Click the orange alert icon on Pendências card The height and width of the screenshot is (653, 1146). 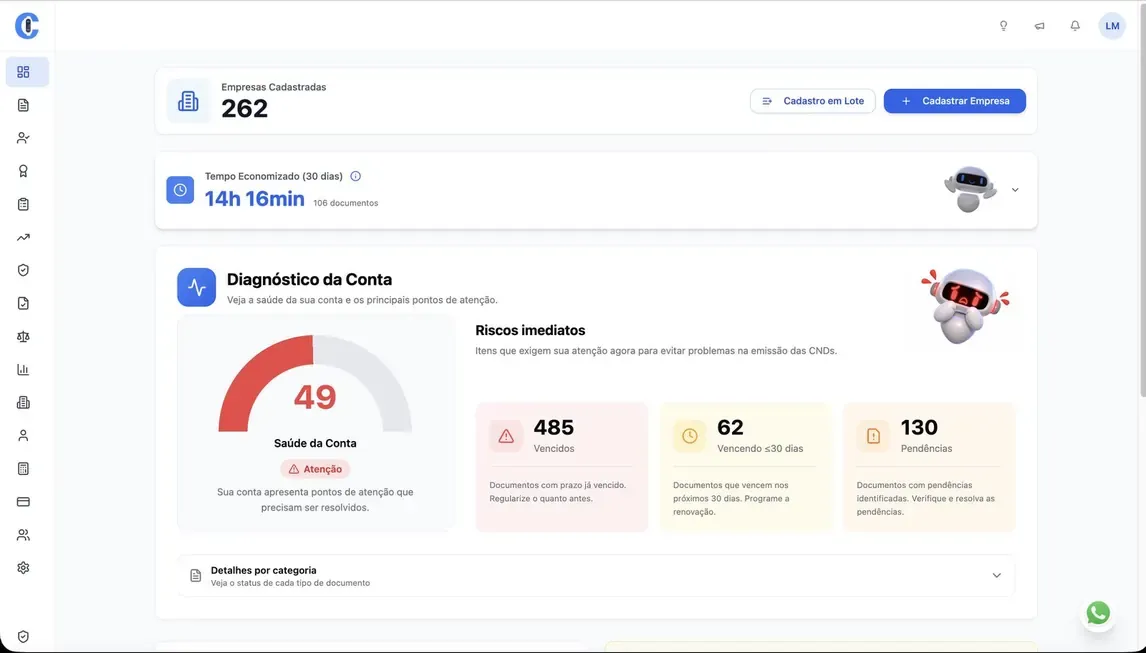click(x=873, y=437)
